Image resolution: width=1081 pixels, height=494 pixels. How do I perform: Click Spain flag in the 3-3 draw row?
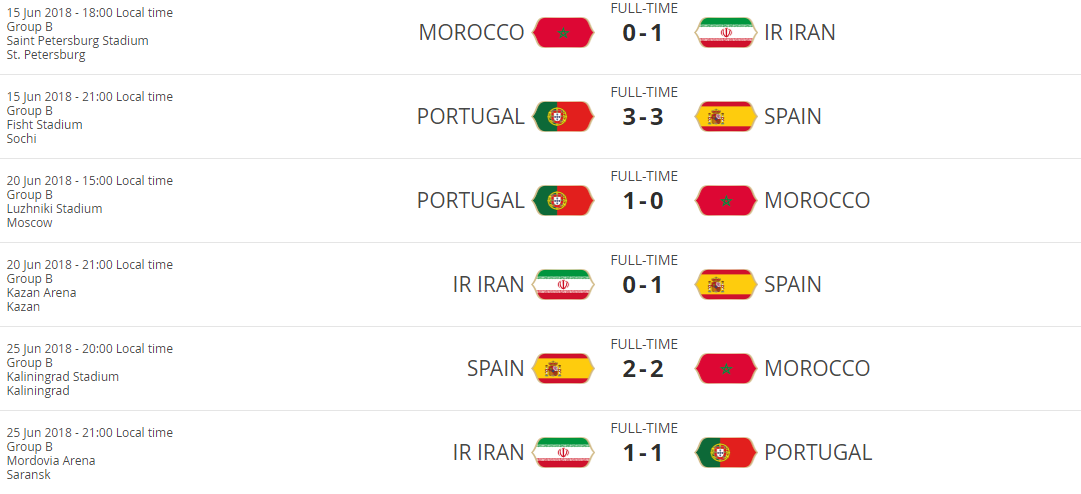tap(726, 116)
